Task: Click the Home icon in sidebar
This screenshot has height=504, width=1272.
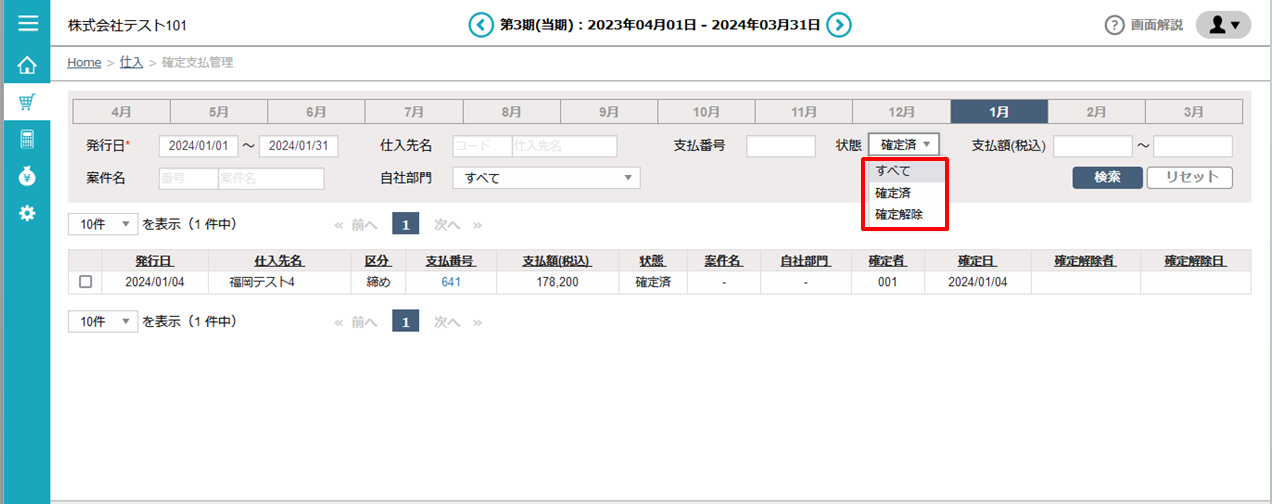Action: click(x=27, y=66)
